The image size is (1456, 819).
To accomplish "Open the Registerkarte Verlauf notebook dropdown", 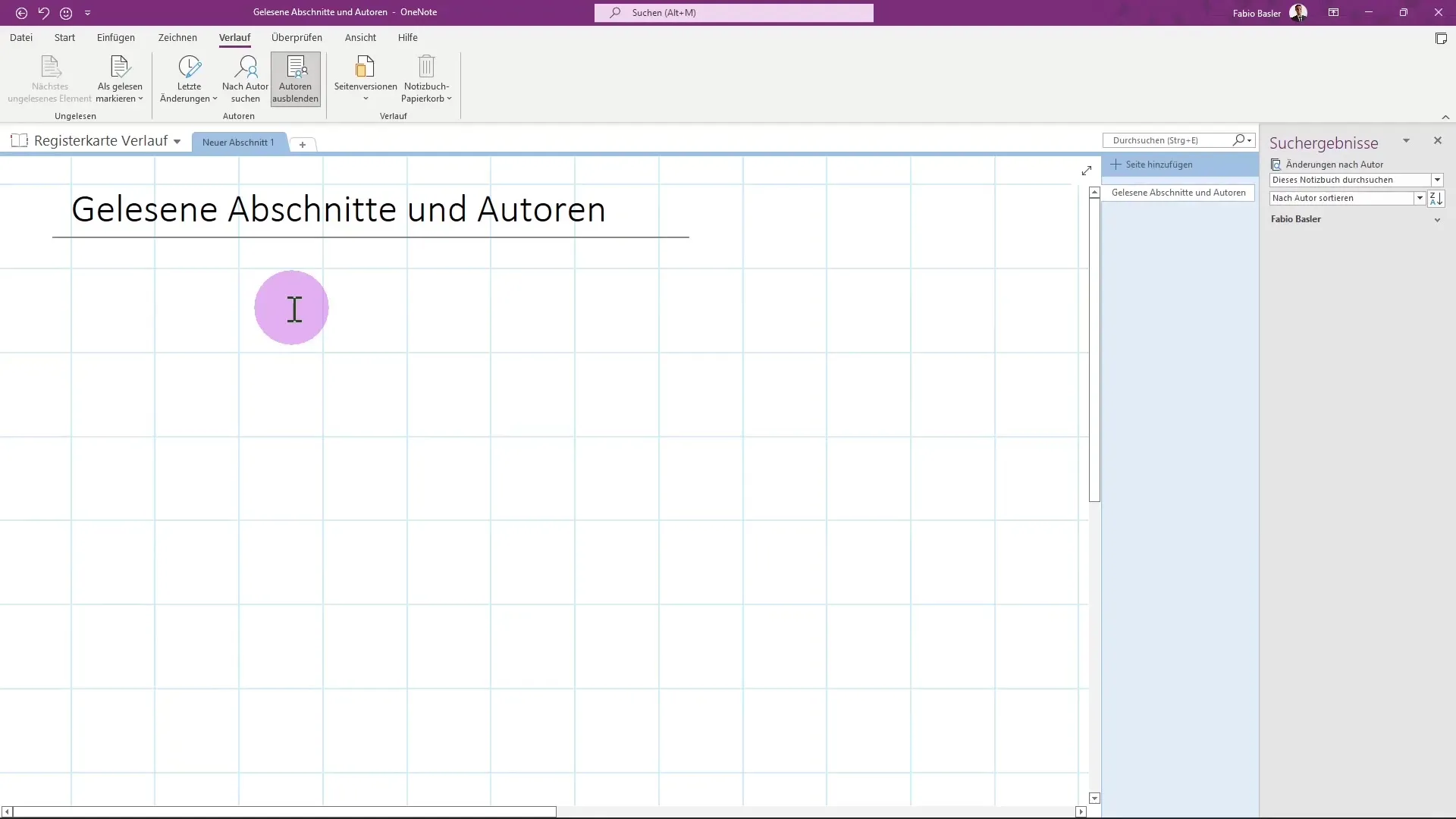I will click(x=177, y=141).
